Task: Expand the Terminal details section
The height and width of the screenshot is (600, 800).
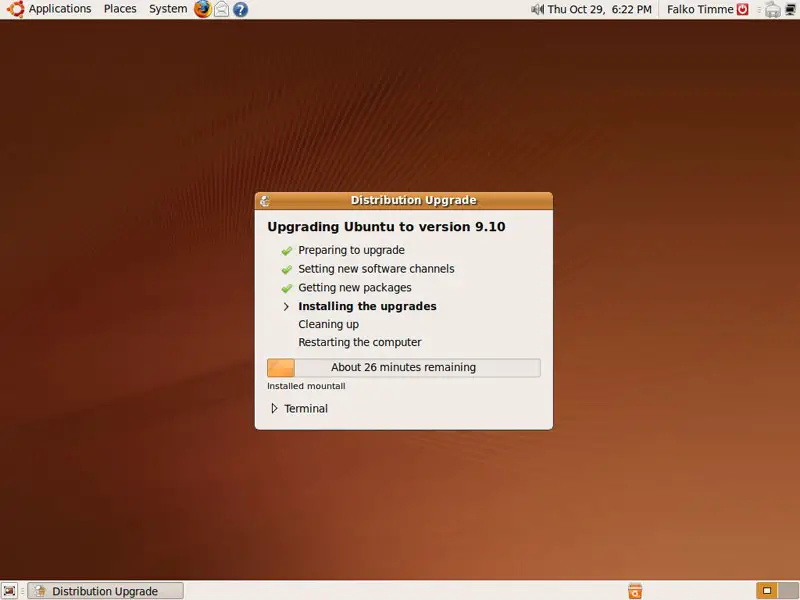Action: click(x=274, y=408)
